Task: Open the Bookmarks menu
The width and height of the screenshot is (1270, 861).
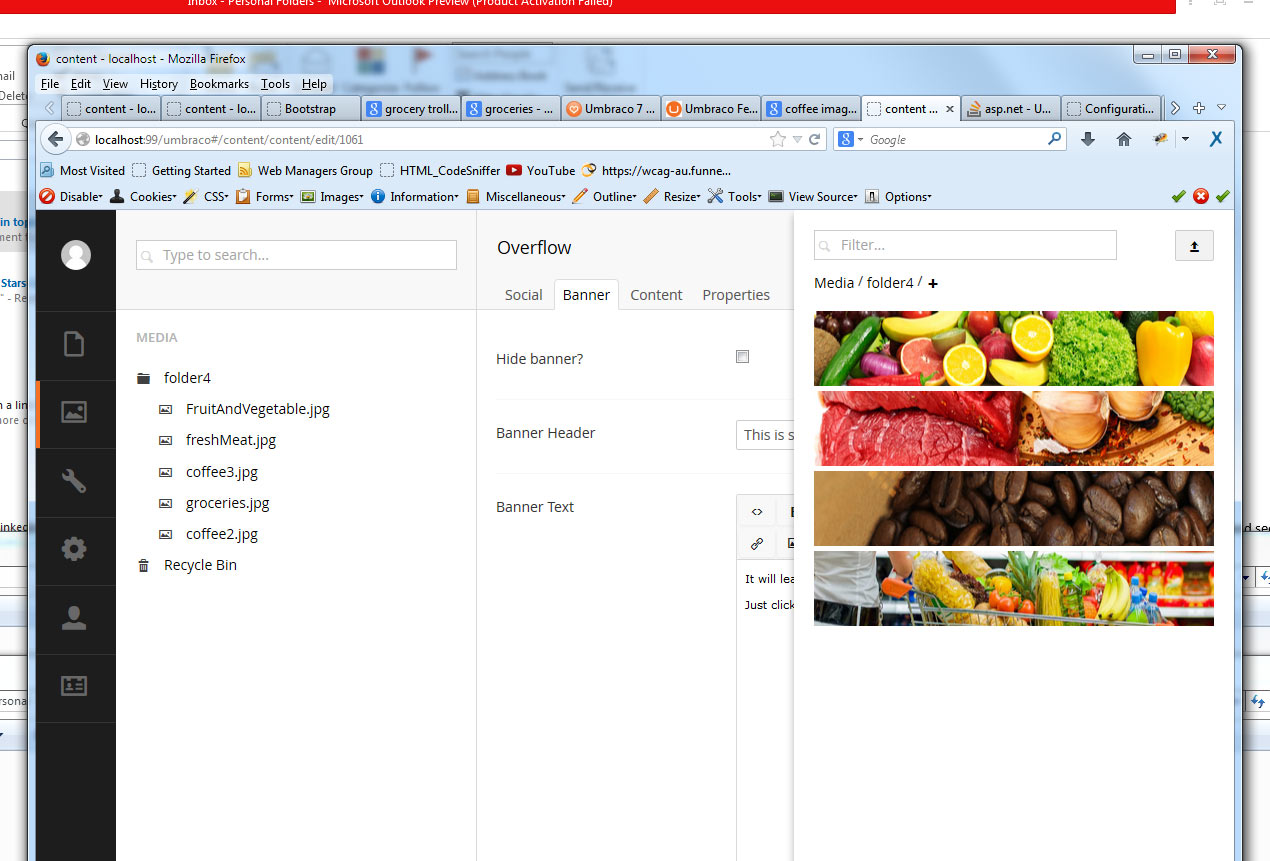Action: pos(219,84)
